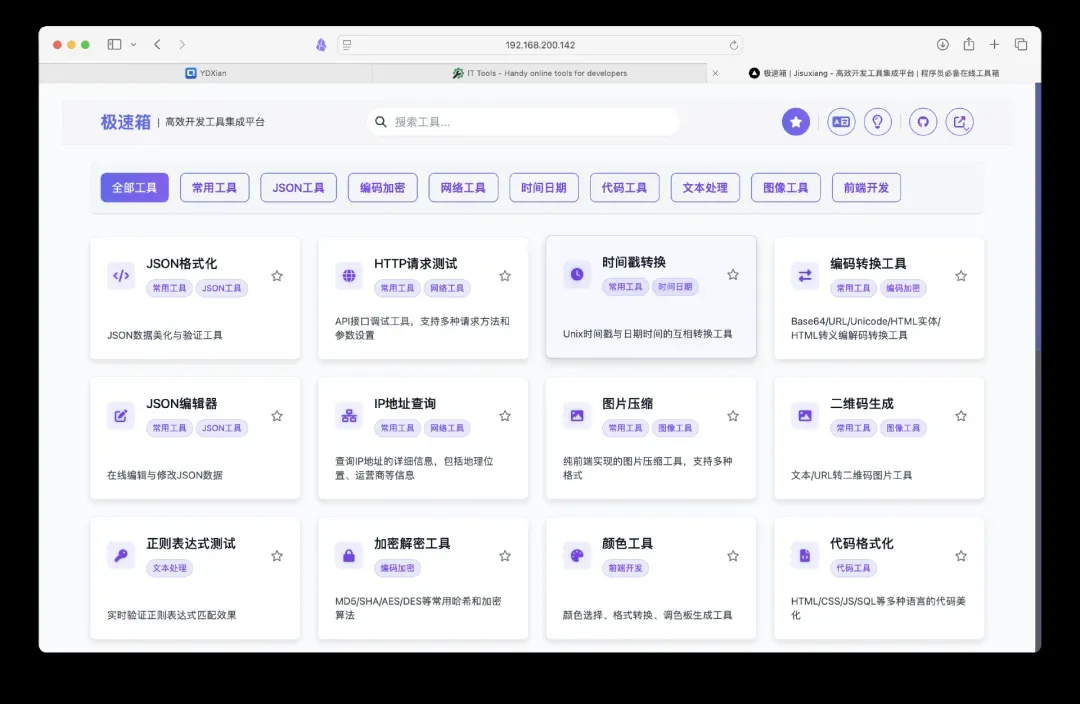Viewport: 1080px width, 704px height.
Task: Open the 图片压缩 tool card
Action: pyautogui.click(x=651, y=438)
